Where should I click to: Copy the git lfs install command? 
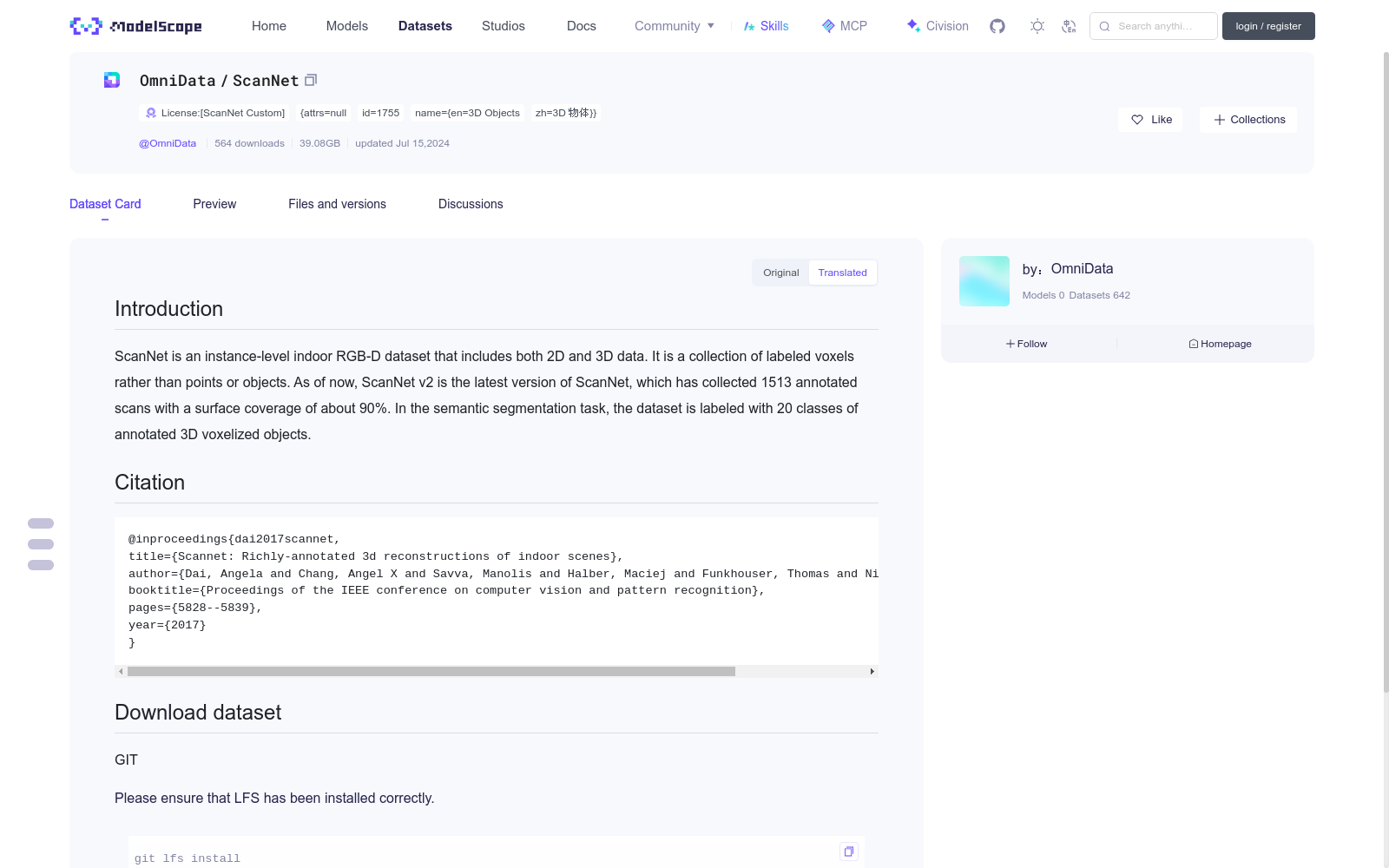tap(849, 852)
